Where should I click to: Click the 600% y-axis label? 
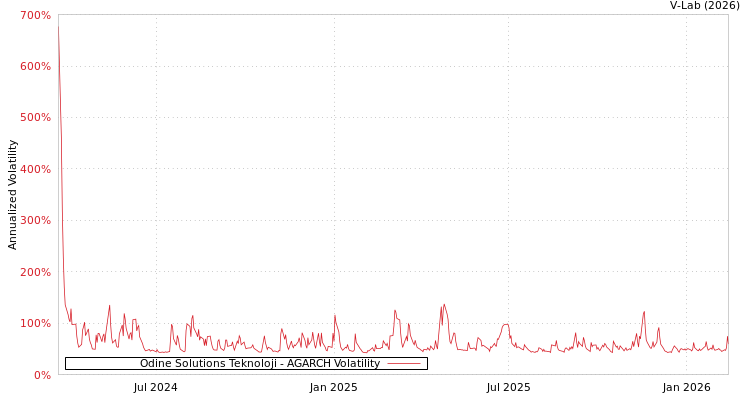(35, 67)
